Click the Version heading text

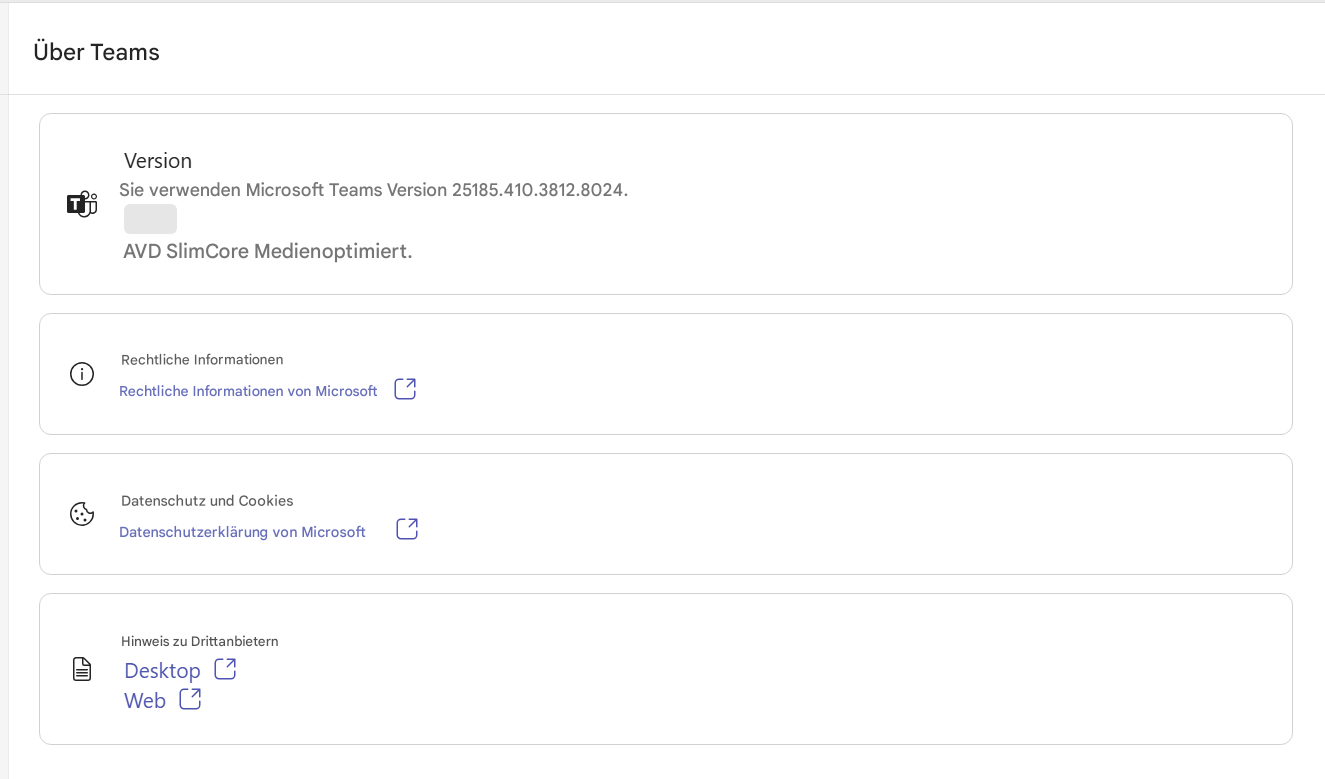158,161
